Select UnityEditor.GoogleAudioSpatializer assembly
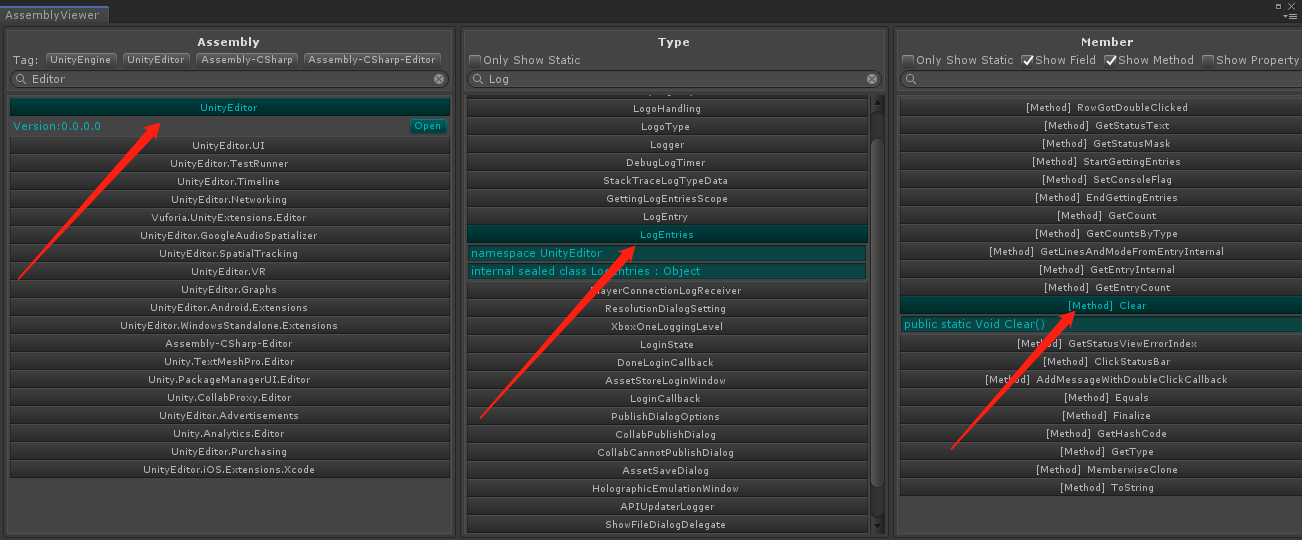This screenshot has height=540, width=1302. [229, 235]
